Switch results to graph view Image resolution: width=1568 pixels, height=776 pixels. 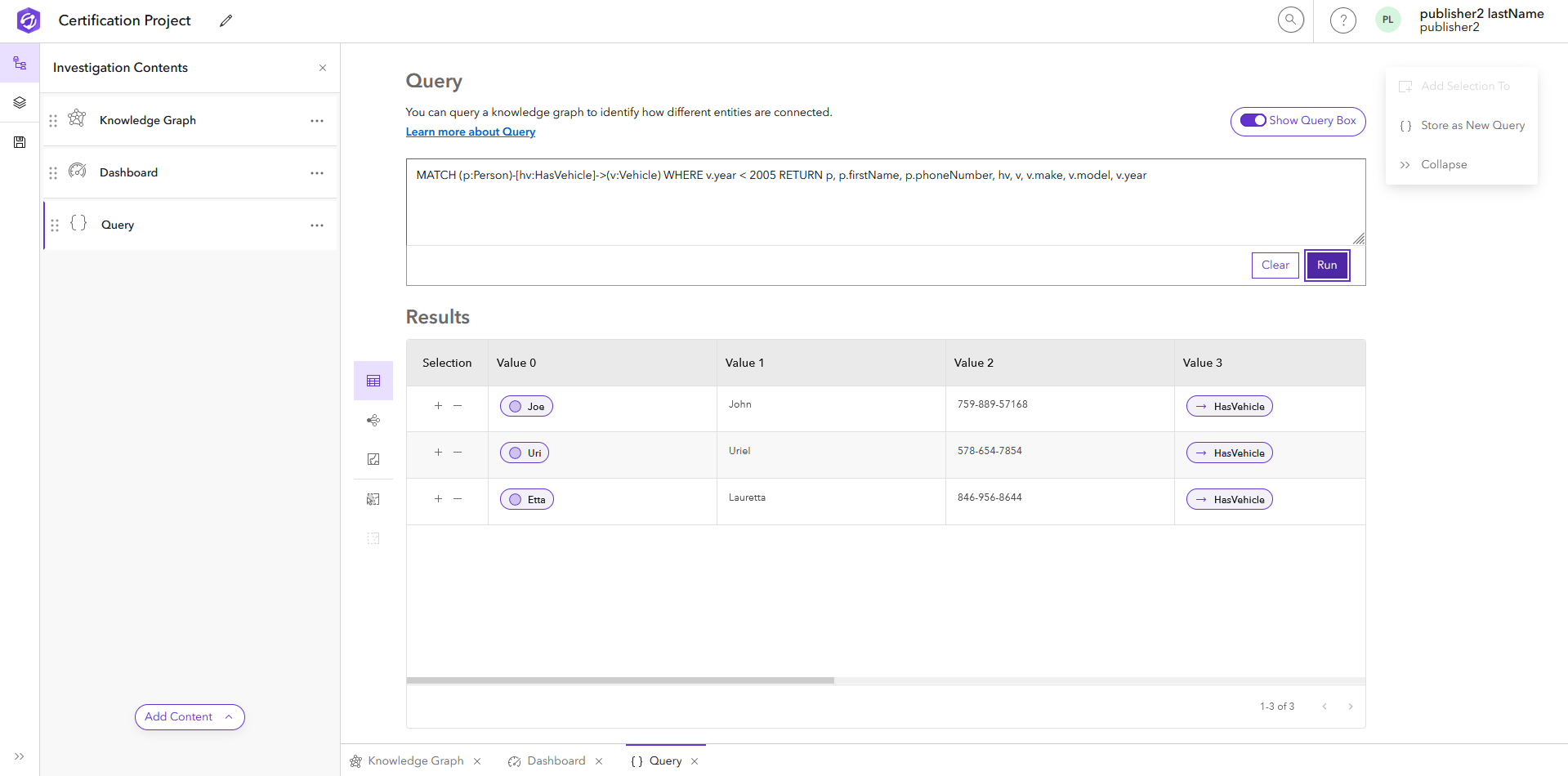click(373, 420)
